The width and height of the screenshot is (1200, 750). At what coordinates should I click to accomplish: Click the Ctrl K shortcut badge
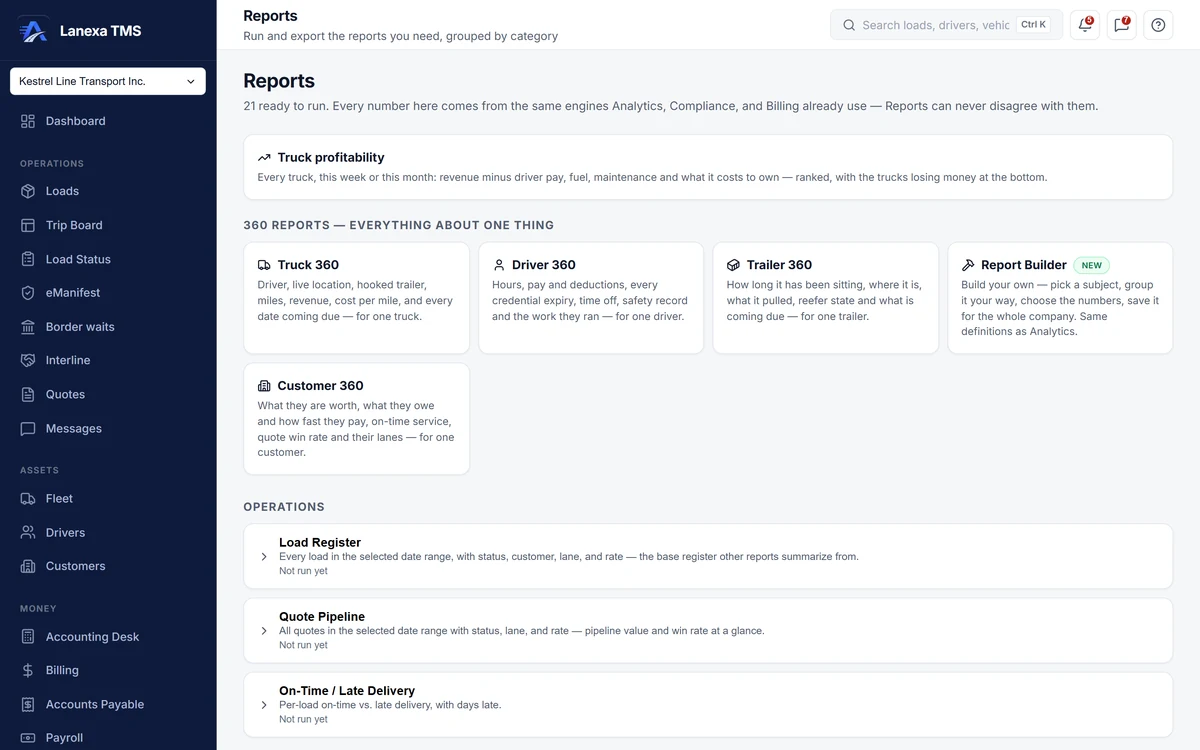coord(1033,25)
